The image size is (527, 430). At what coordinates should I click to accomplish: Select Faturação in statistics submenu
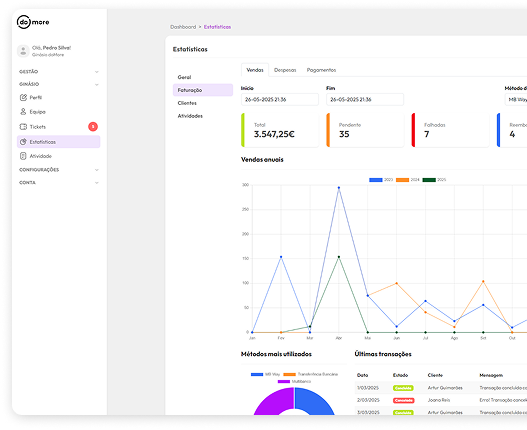[x=203, y=90]
